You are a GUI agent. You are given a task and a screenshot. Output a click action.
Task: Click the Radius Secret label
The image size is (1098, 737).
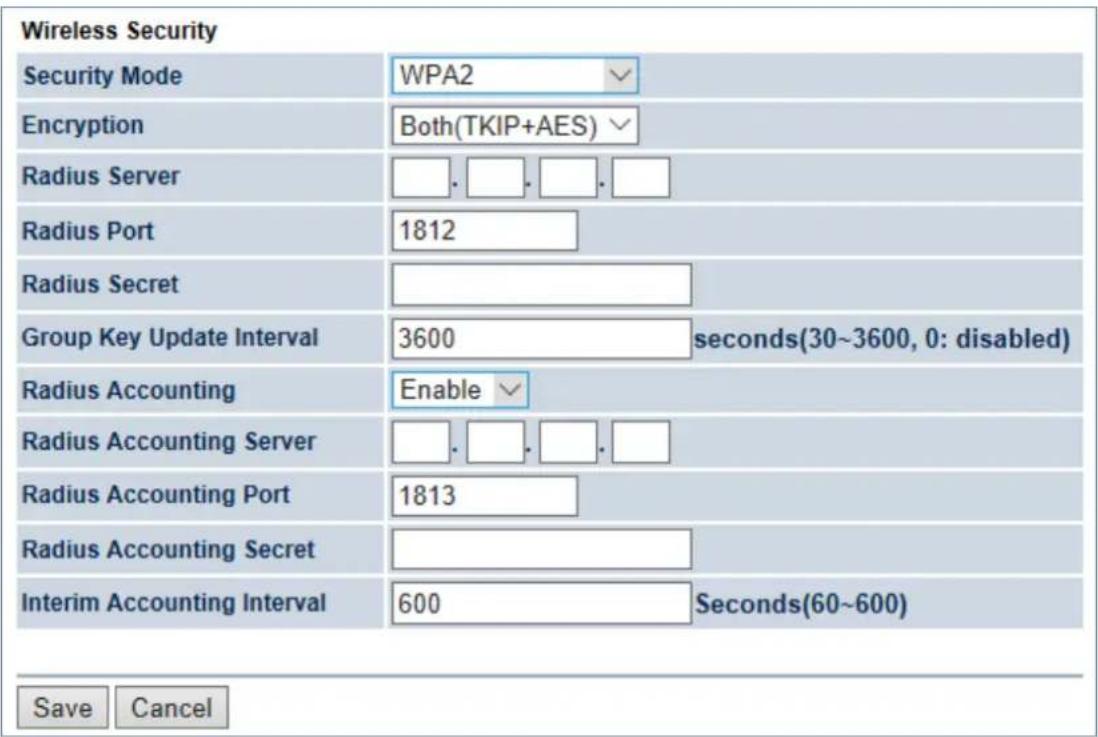[100, 284]
